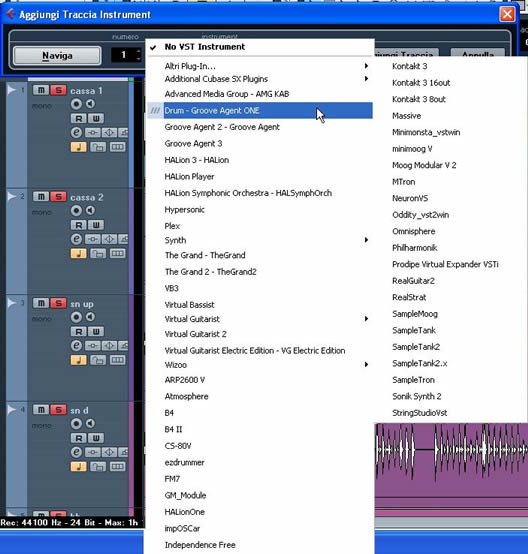Click the lock icon on cassa 2

point(98,254)
